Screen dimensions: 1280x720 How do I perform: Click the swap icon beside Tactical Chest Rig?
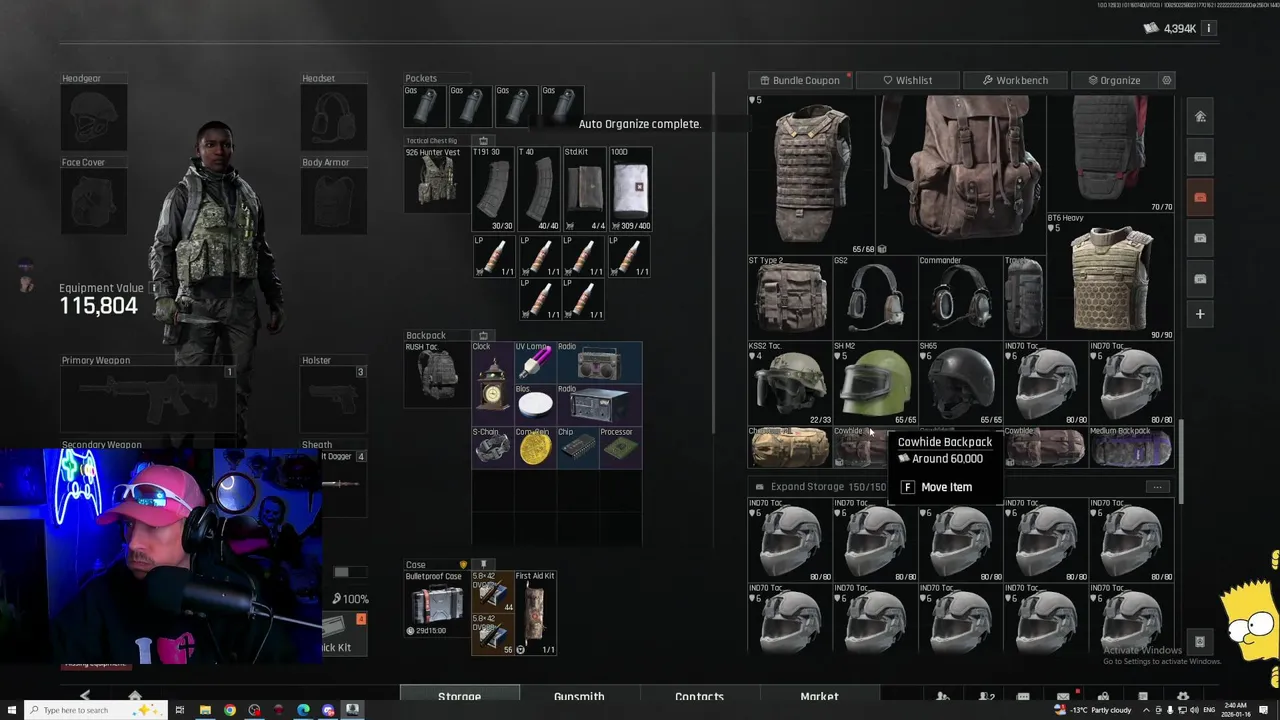483,141
